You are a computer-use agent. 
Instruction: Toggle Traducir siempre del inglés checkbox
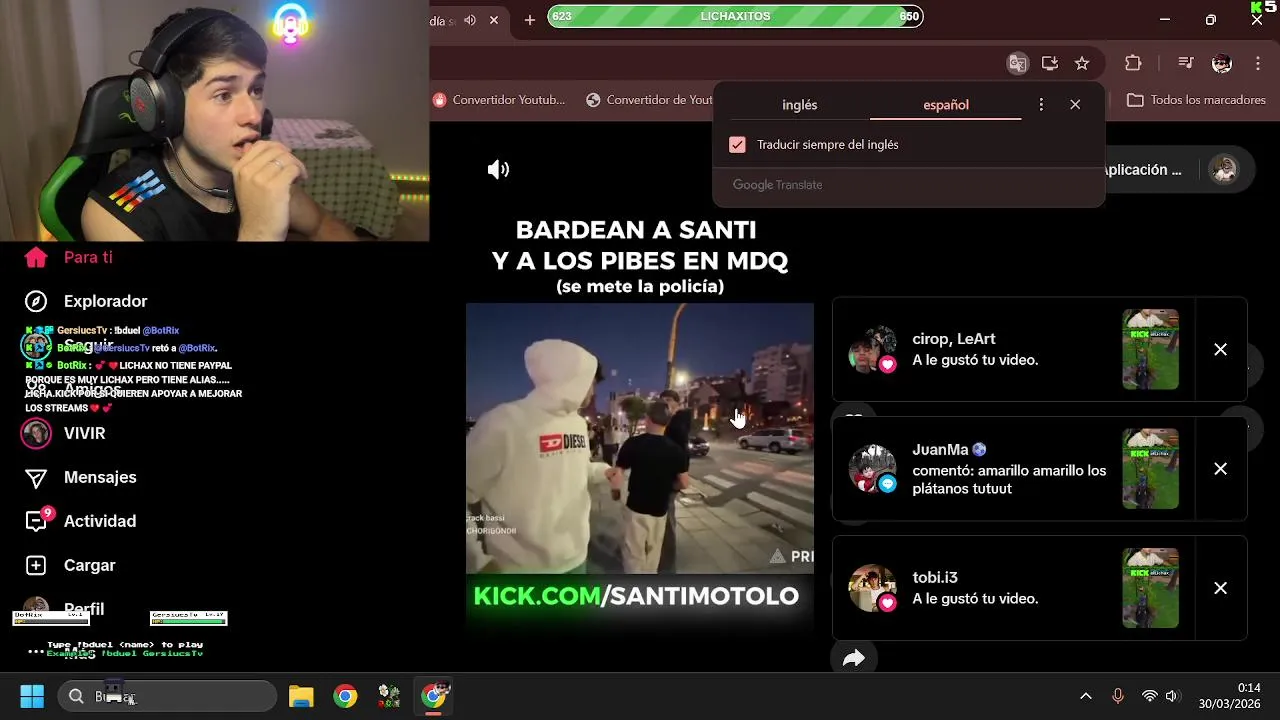[x=737, y=145]
